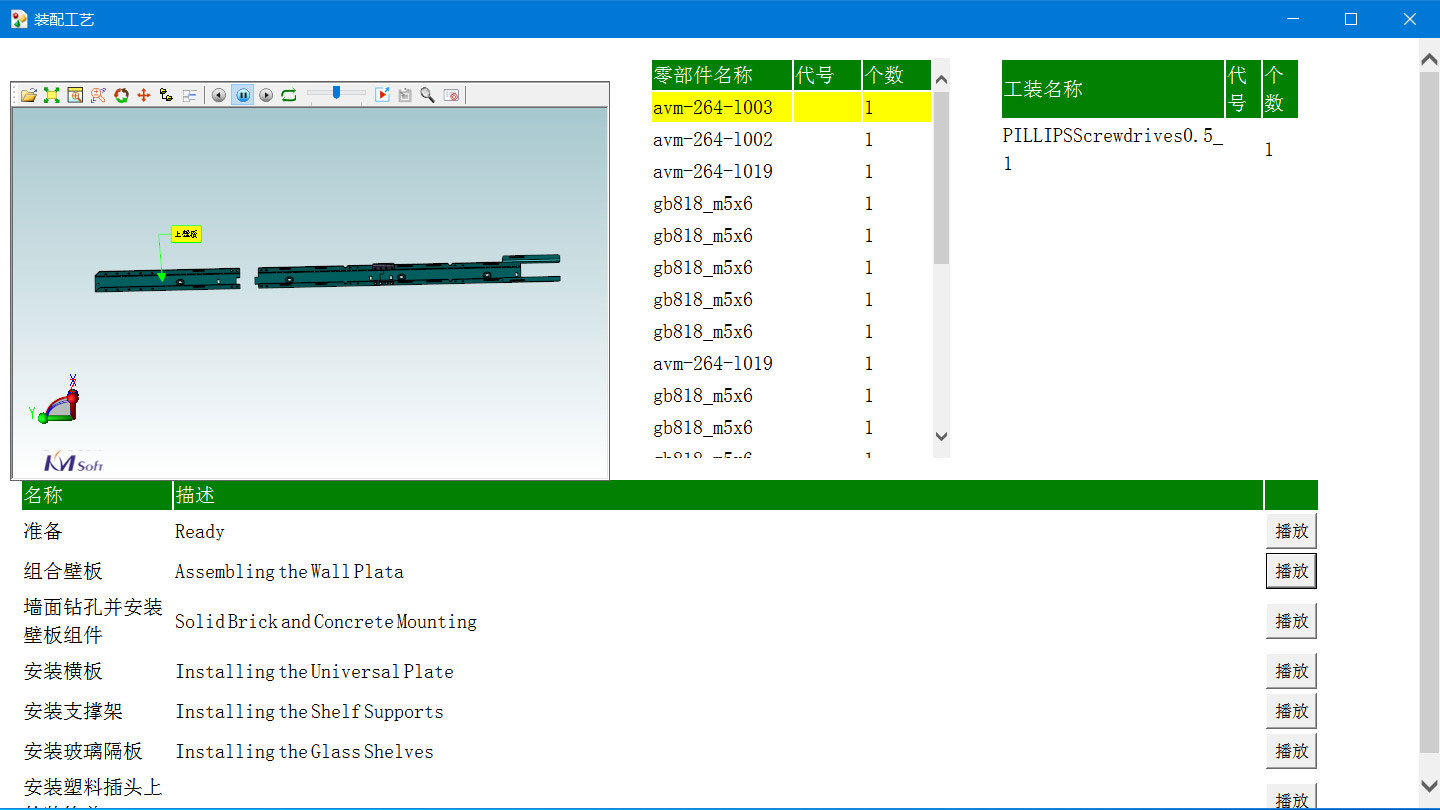Play the 组合壁板 assembly step
This screenshot has height=810, width=1440.
point(1291,571)
